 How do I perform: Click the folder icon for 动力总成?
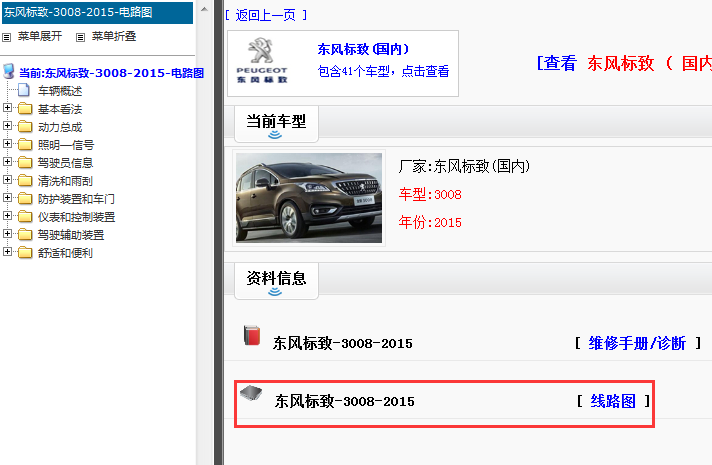click(x=25, y=127)
